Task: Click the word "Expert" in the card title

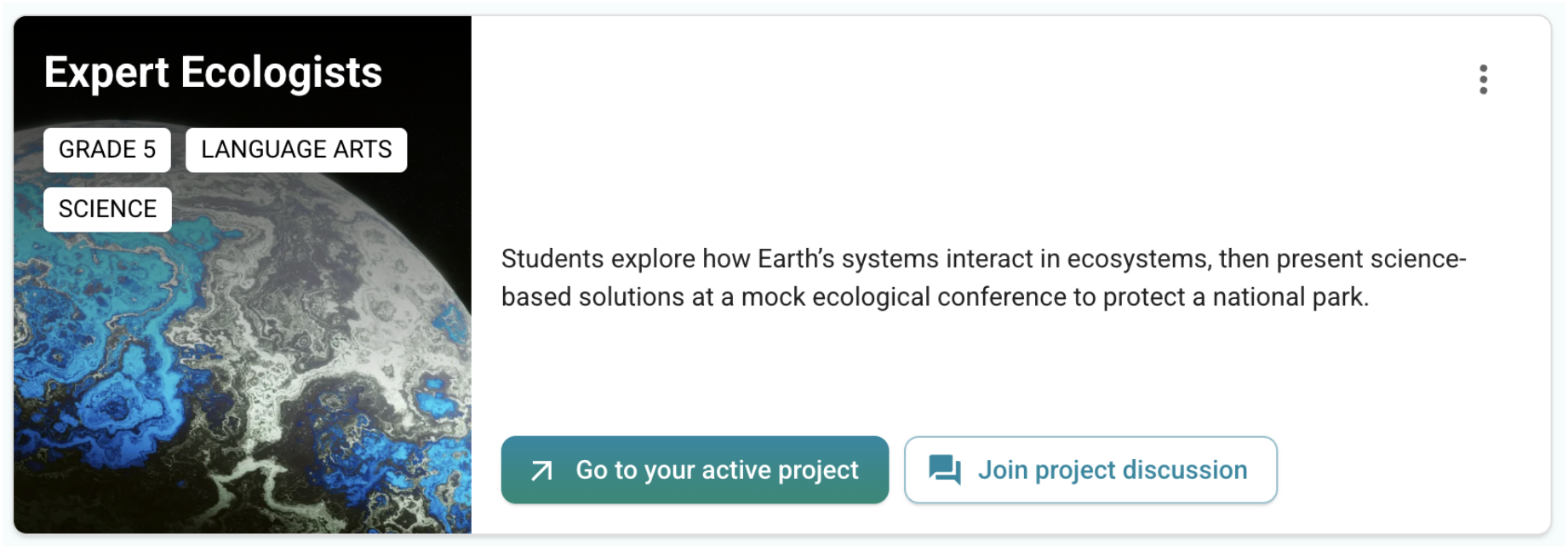Action: [x=106, y=72]
